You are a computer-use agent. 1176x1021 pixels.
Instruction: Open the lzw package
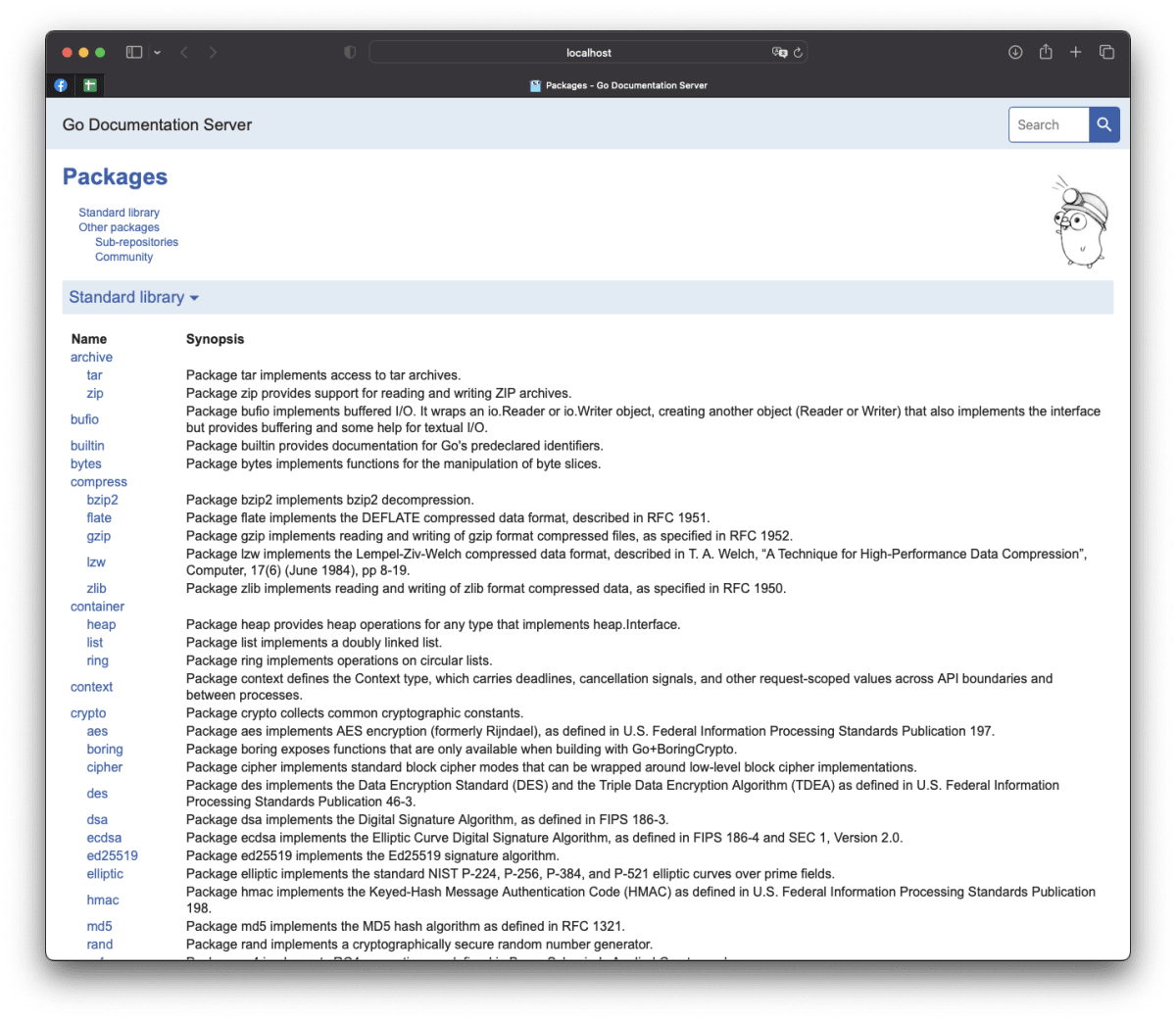click(x=96, y=562)
